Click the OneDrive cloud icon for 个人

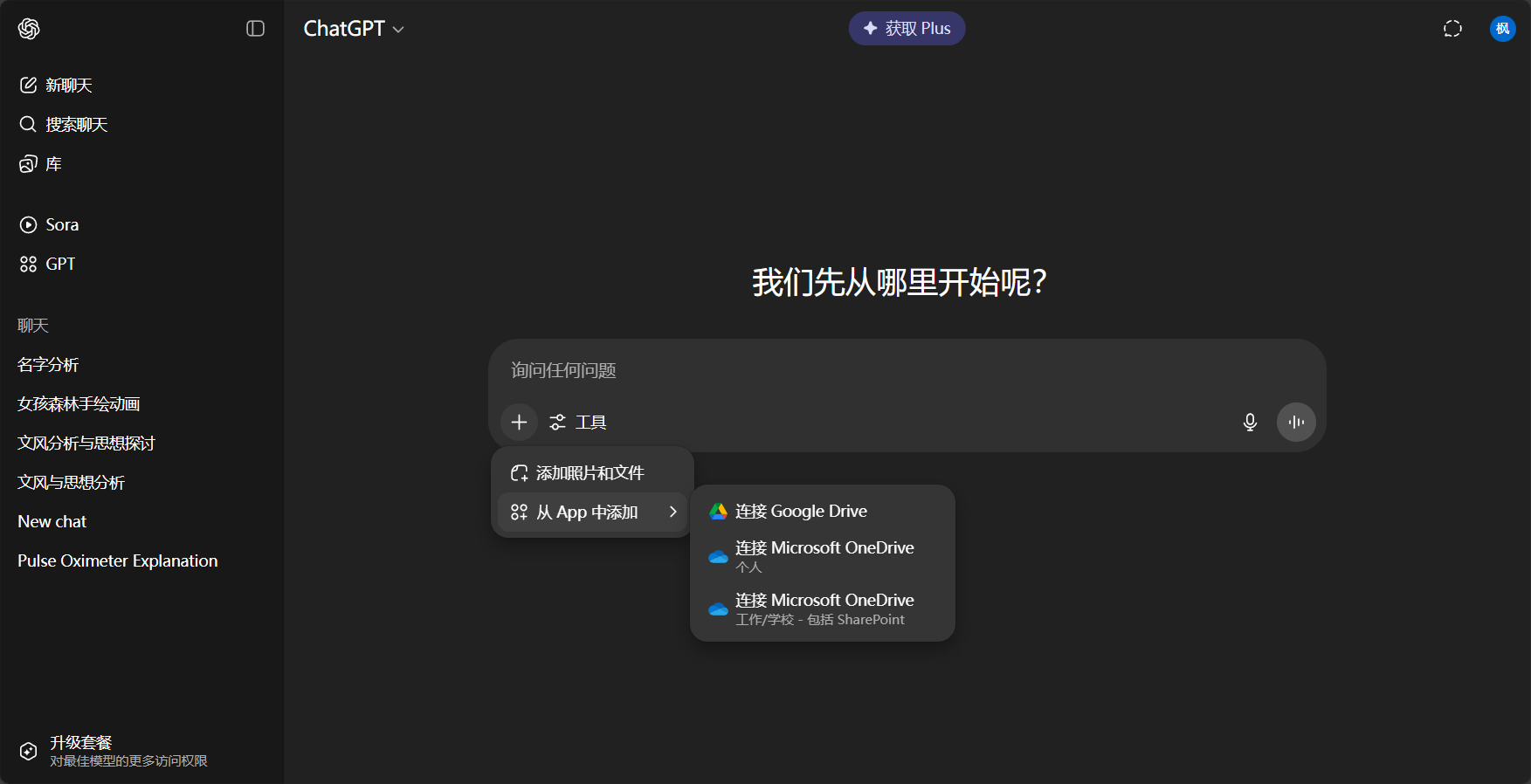[x=718, y=556]
